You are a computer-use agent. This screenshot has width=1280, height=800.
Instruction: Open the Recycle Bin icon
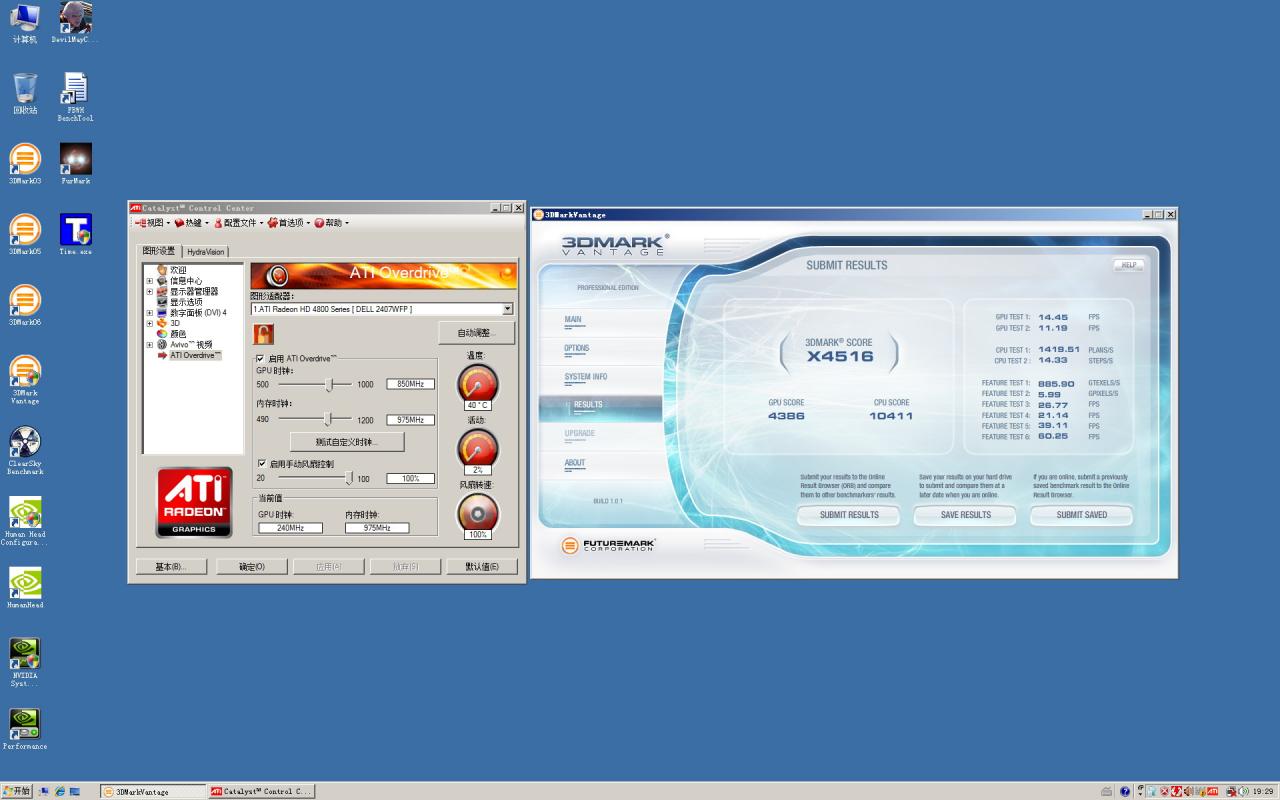[x=25, y=93]
